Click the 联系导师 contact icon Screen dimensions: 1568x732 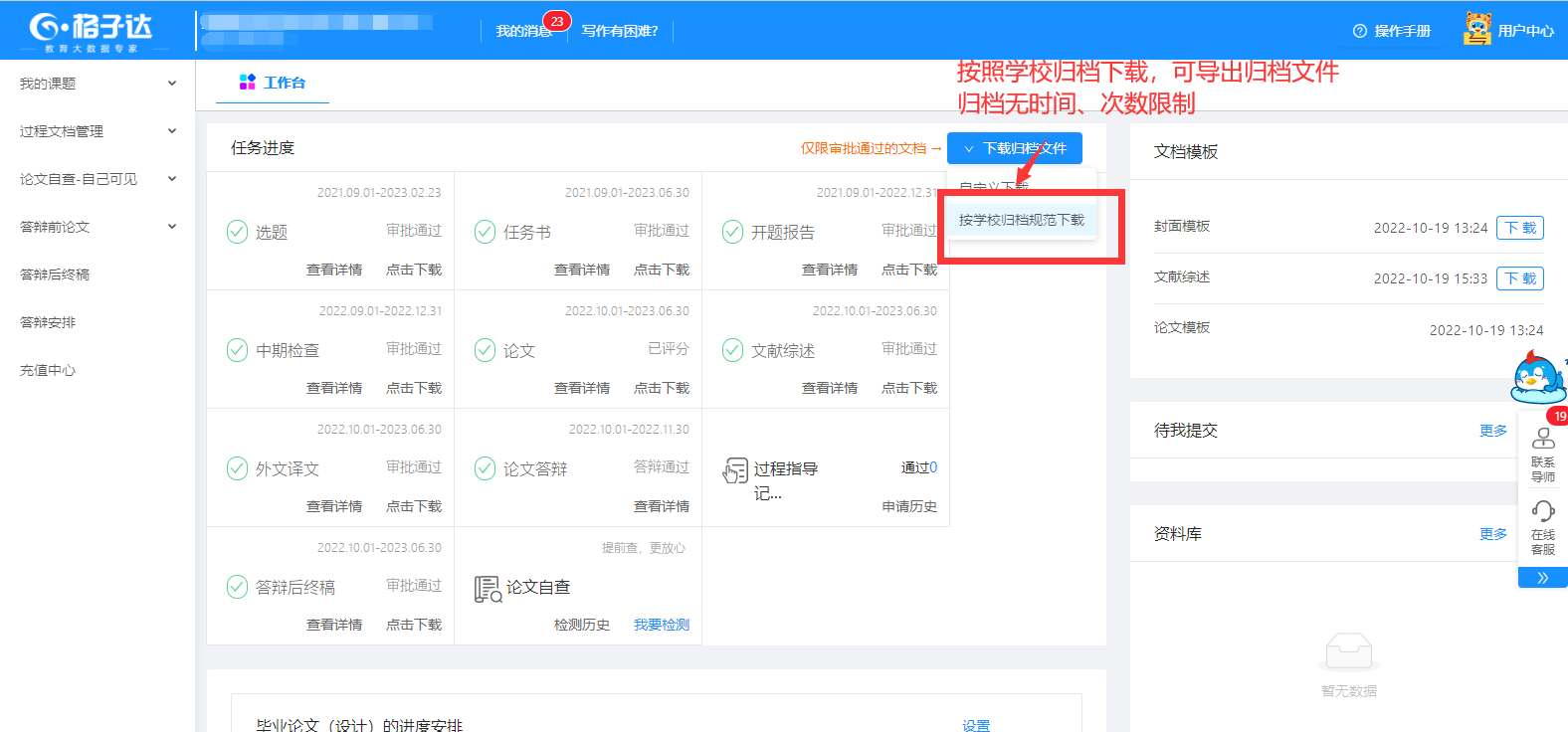pyautogui.click(x=1542, y=439)
